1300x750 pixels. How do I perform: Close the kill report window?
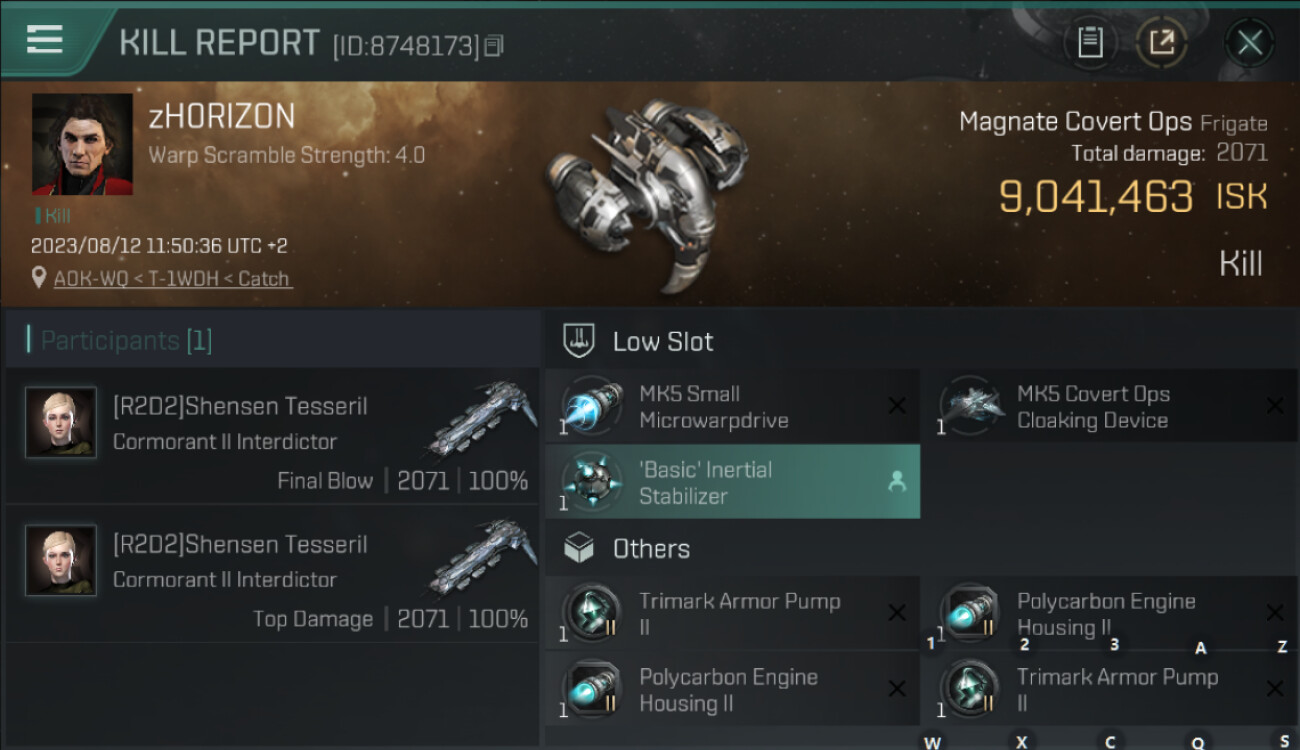1249,42
